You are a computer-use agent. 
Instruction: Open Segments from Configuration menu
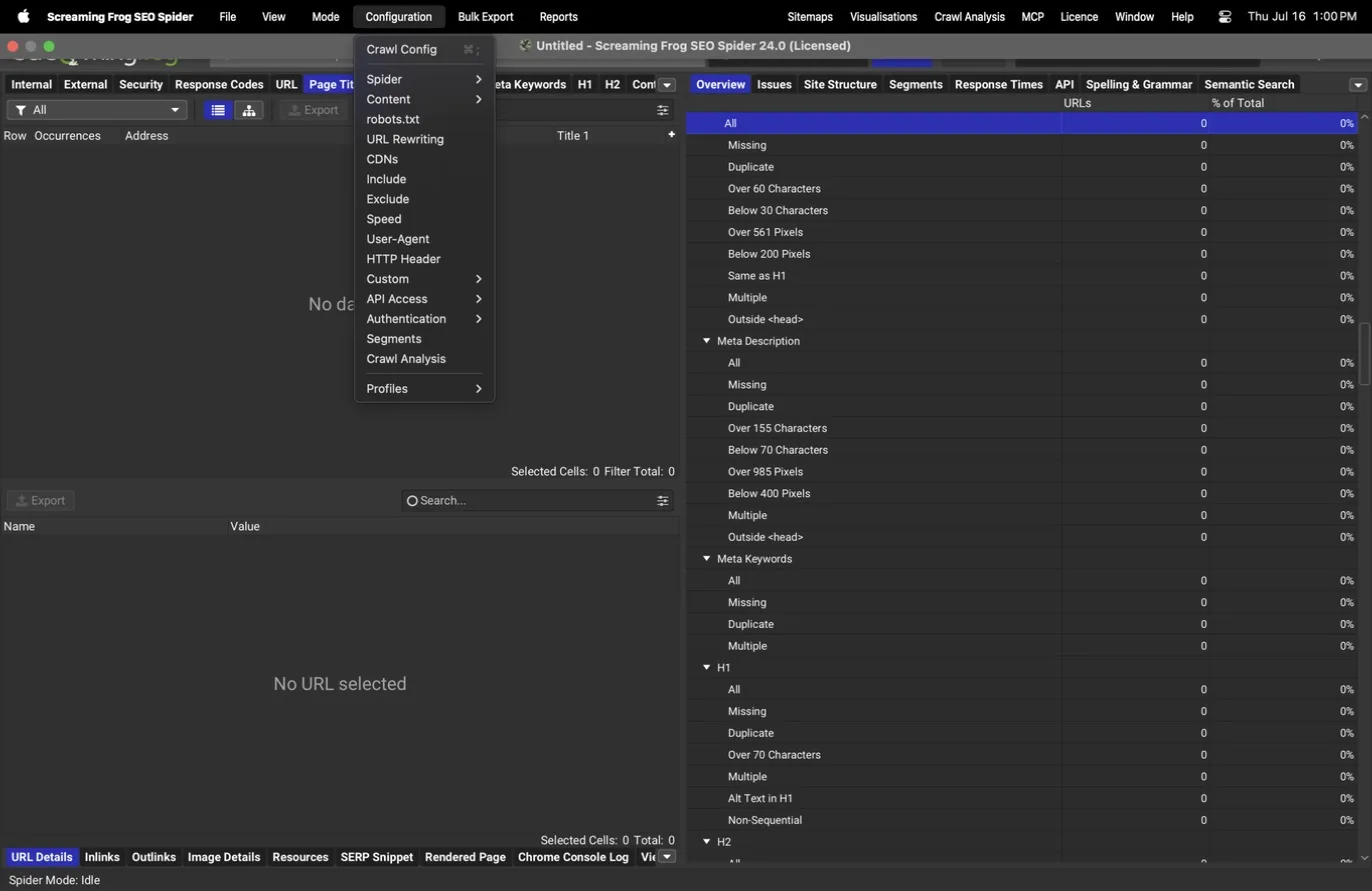(424, 339)
